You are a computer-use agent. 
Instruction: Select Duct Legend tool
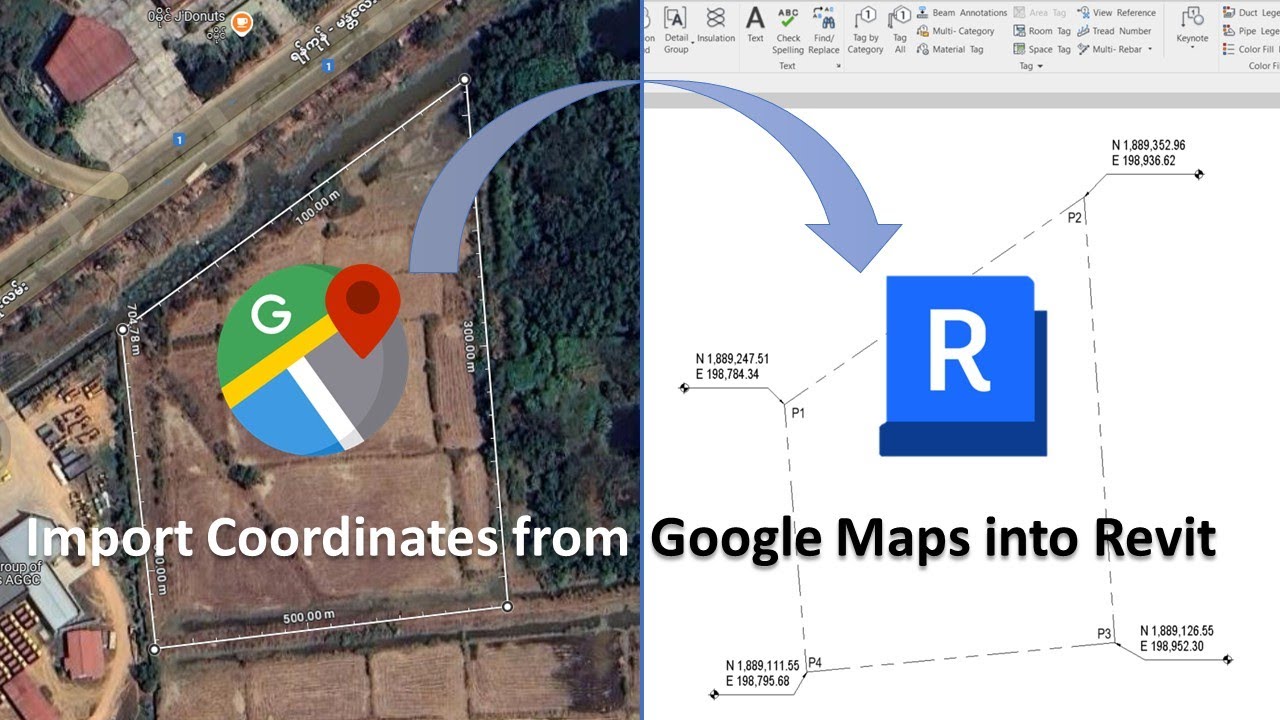tap(1252, 13)
